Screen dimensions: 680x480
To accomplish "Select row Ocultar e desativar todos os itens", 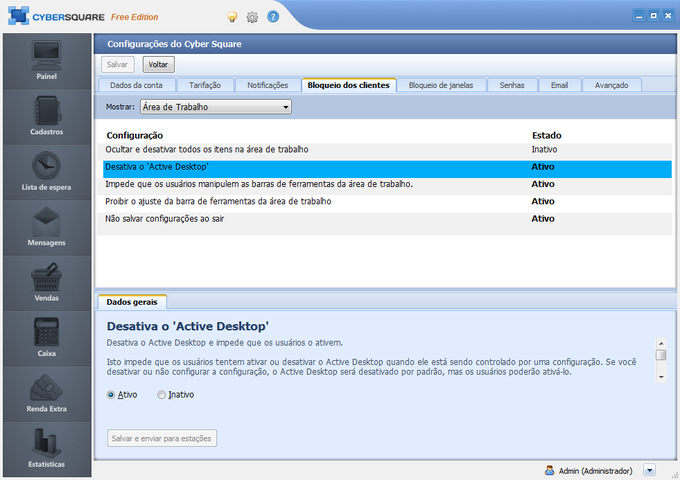I will tap(384, 150).
